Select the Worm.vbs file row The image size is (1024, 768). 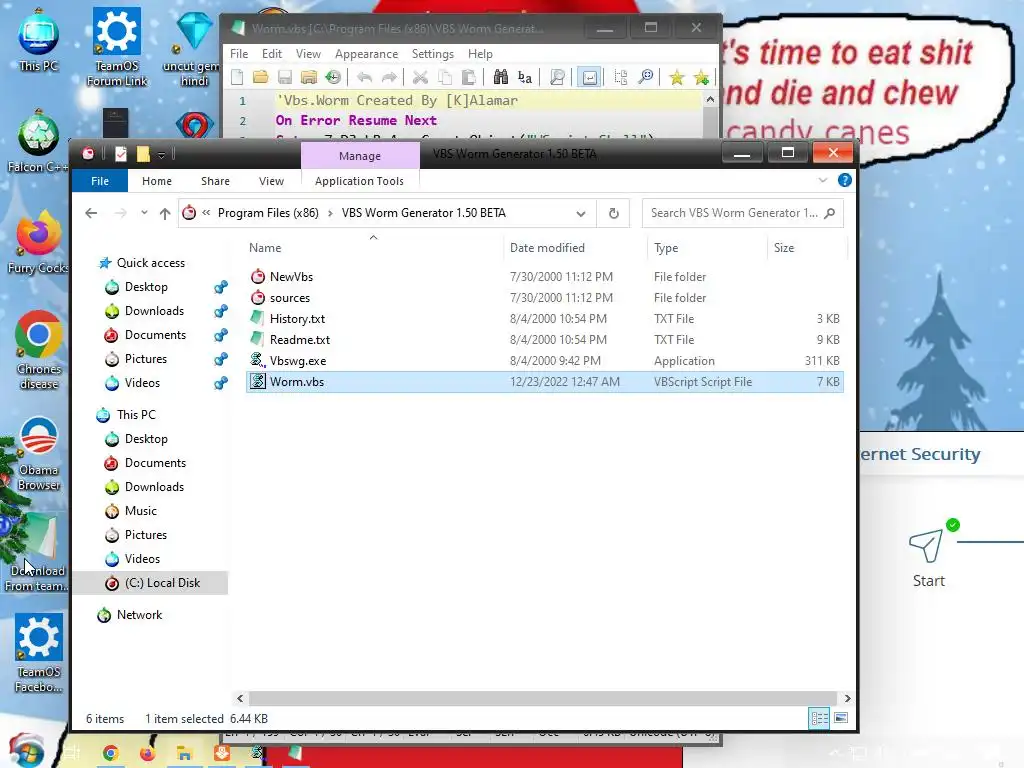click(545, 382)
